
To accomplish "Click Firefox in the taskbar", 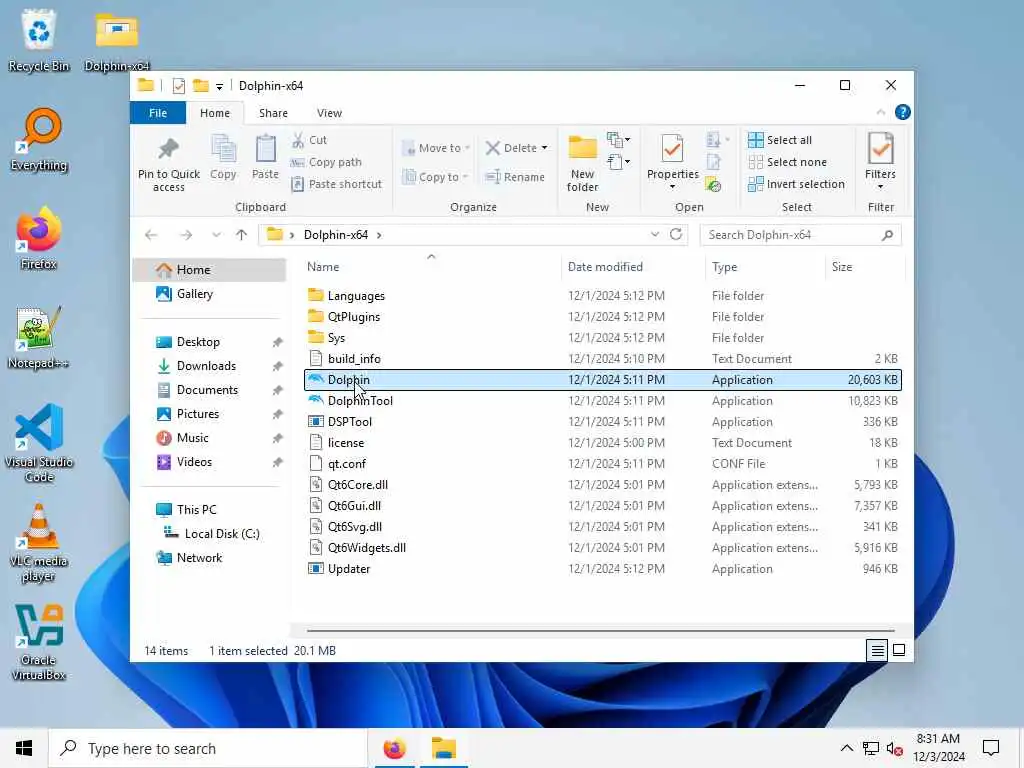I will [394, 748].
